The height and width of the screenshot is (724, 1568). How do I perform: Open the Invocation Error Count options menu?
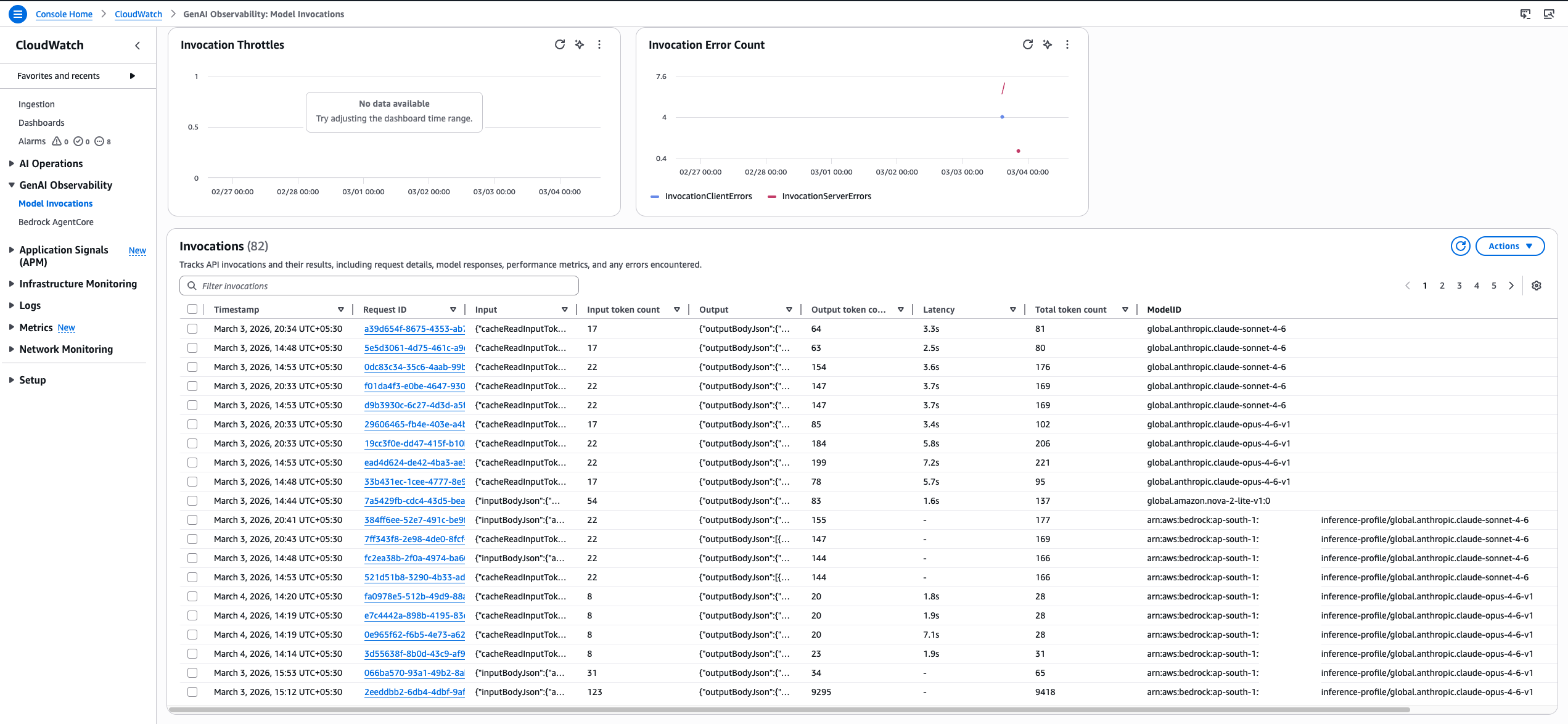[x=1067, y=44]
